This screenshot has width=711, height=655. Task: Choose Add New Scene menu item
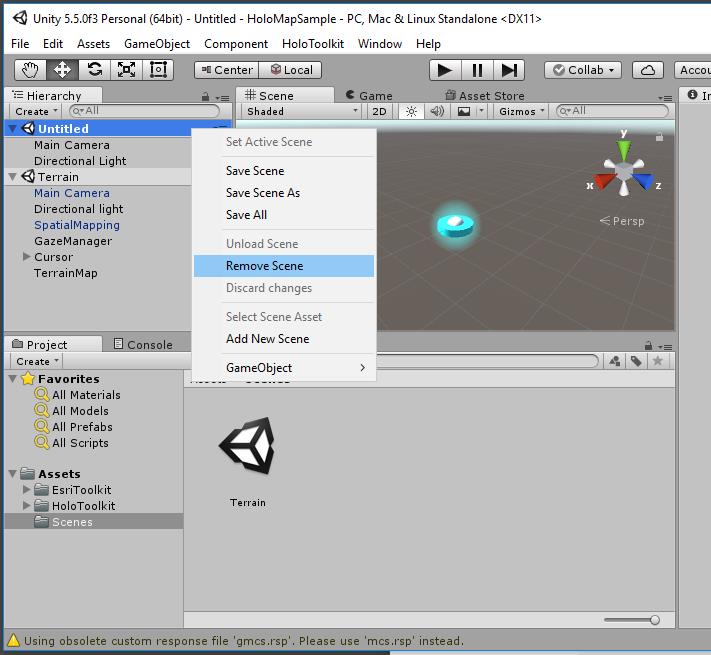tap(284, 339)
